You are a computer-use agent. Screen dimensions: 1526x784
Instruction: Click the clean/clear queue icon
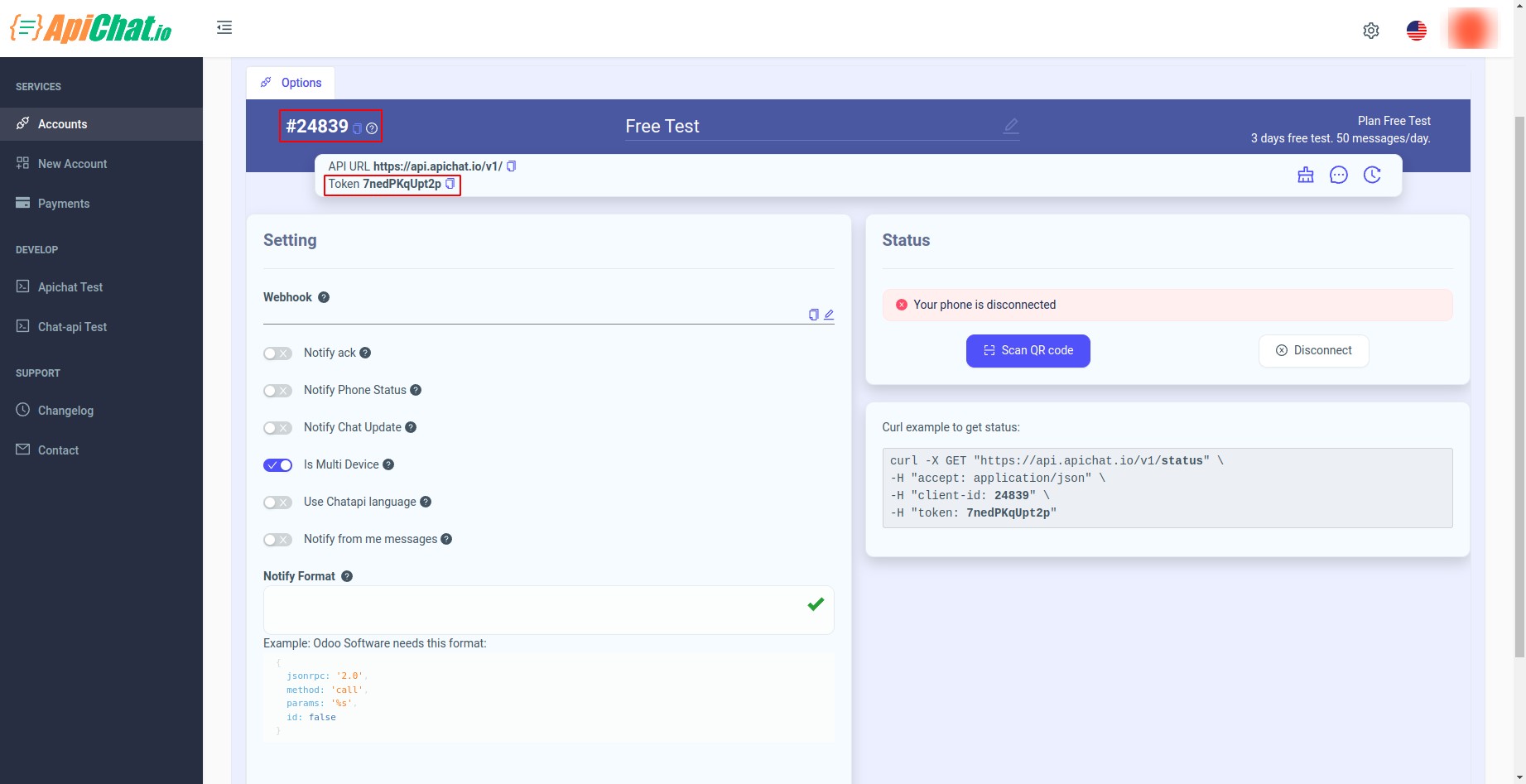click(1306, 175)
